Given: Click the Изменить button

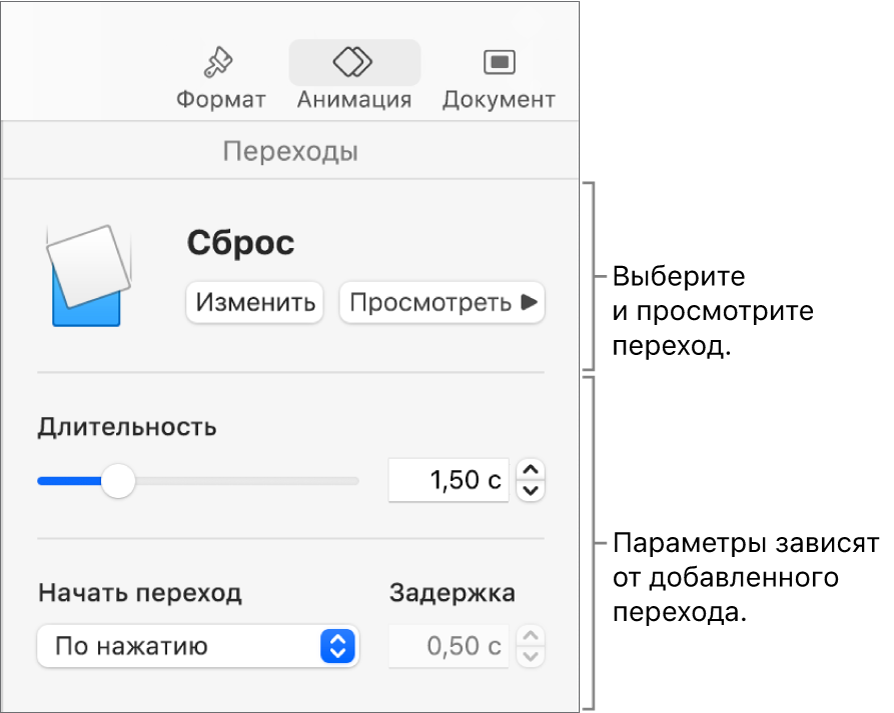Looking at the screenshot, I should (x=255, y=302).
